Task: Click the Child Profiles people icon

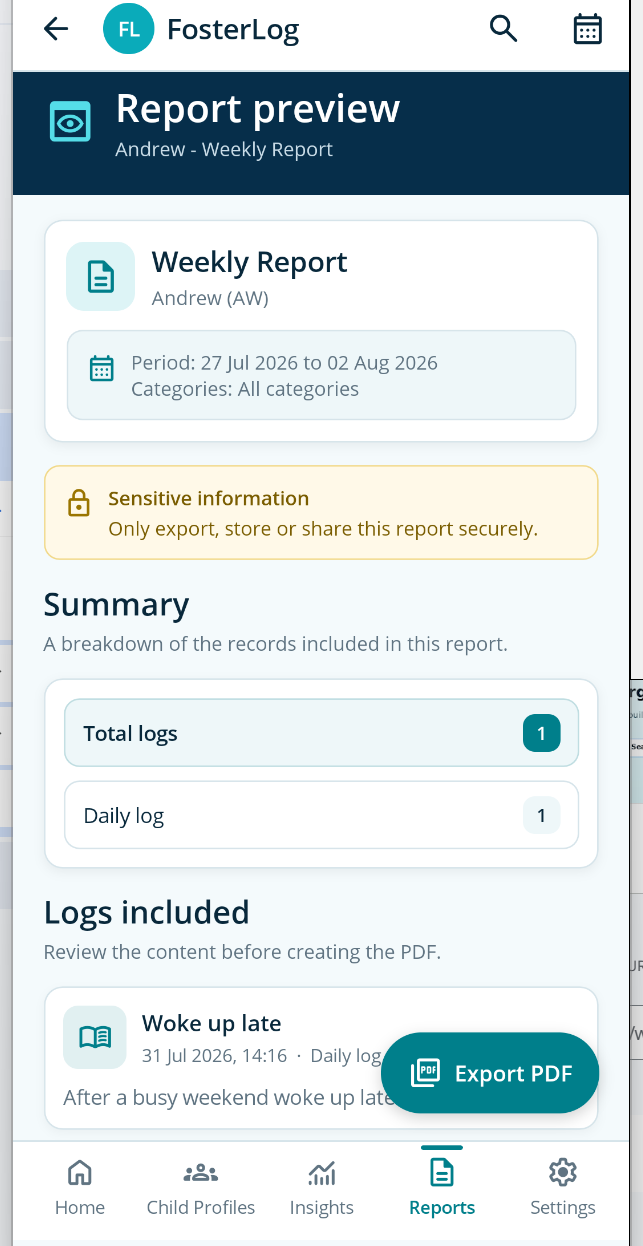Action: [x=201, y=1172]
